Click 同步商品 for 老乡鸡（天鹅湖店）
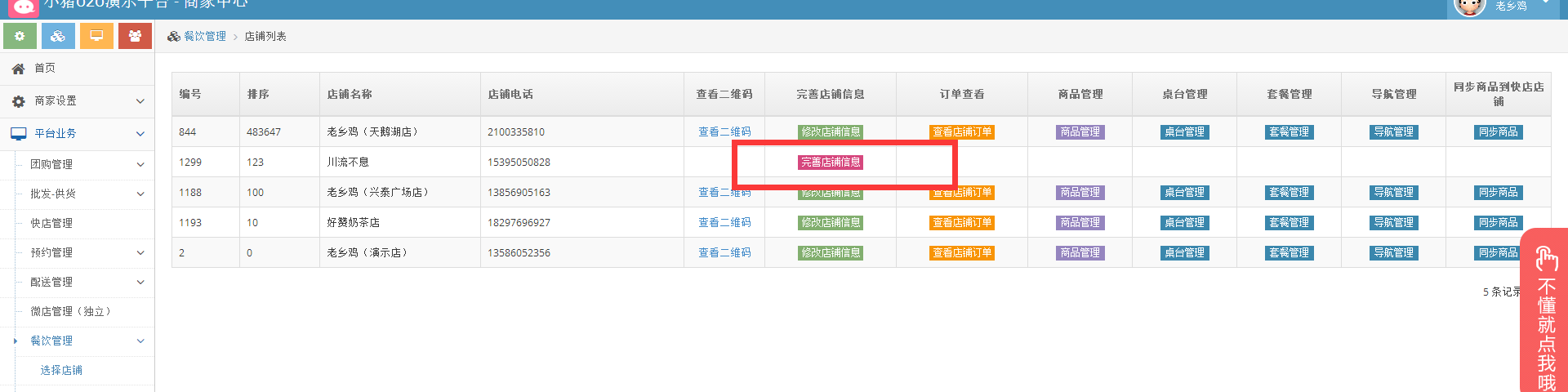1568x392 pixels. tap(1499, 132)
